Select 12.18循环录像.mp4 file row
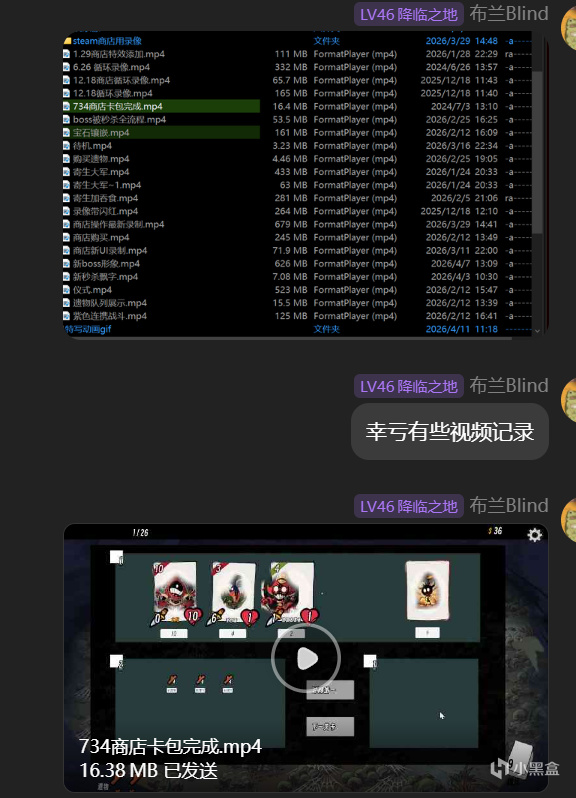 298,93
